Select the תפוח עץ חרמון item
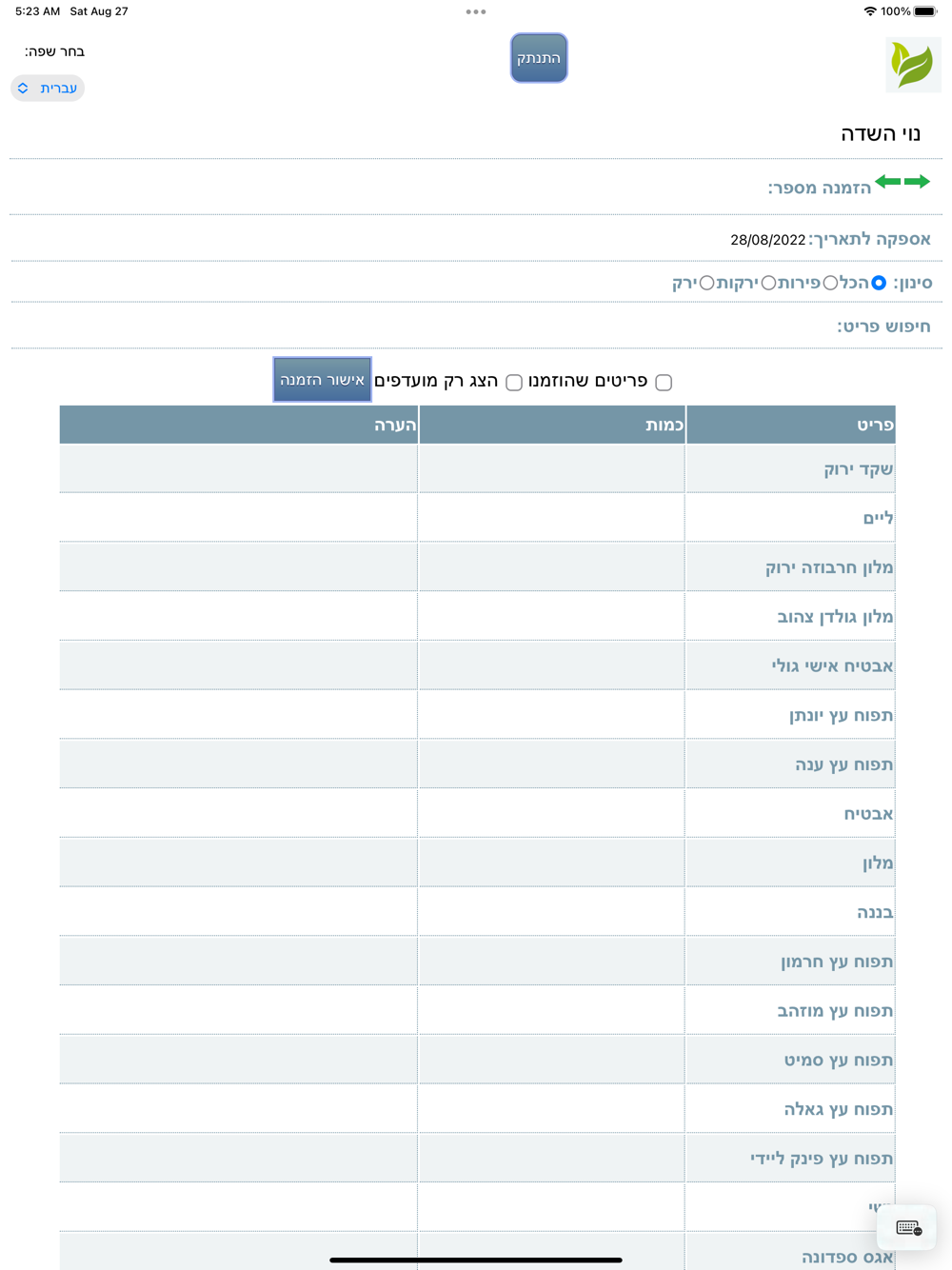Image resolution: width=952 pixels, height=1270 pixels. [837, 962]
